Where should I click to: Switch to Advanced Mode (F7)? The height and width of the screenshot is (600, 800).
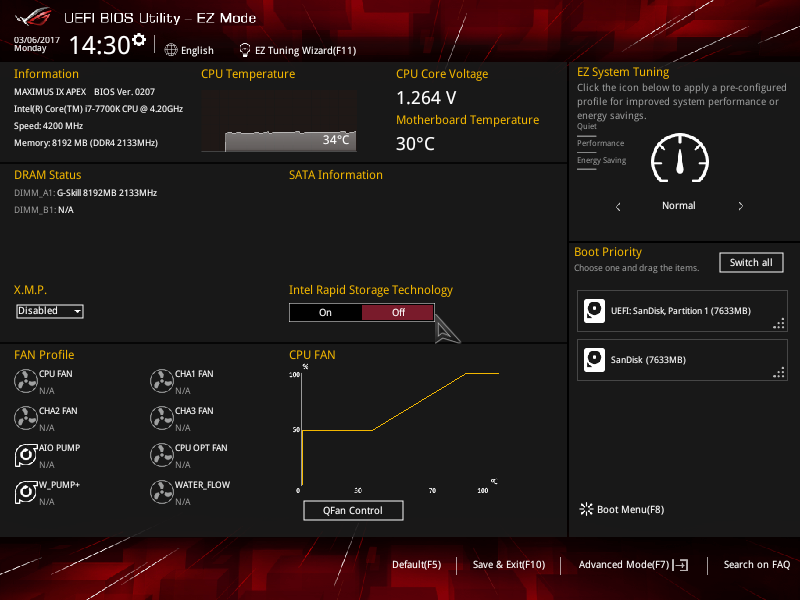[633, 565]
